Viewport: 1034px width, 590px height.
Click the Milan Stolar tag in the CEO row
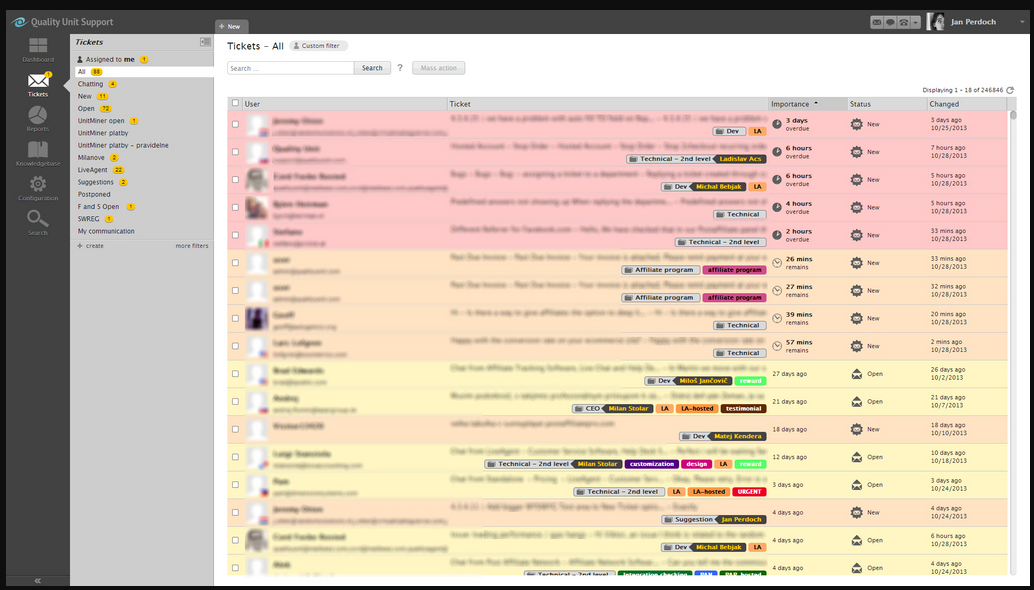click(x=627, y=409)
